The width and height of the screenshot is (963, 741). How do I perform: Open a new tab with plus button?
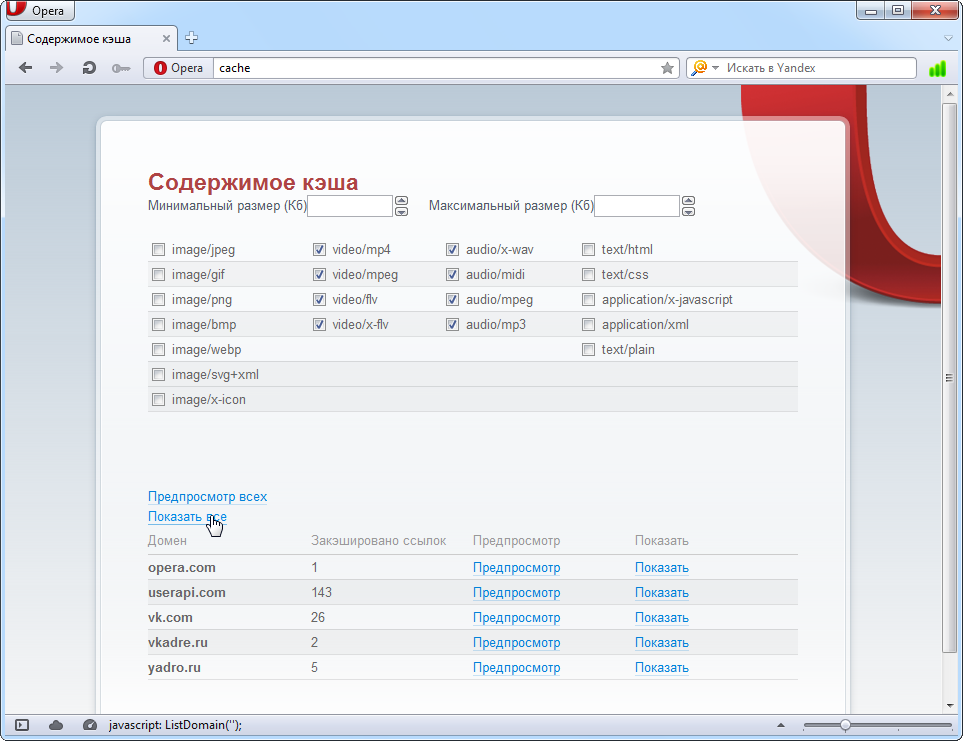point(192,38)
